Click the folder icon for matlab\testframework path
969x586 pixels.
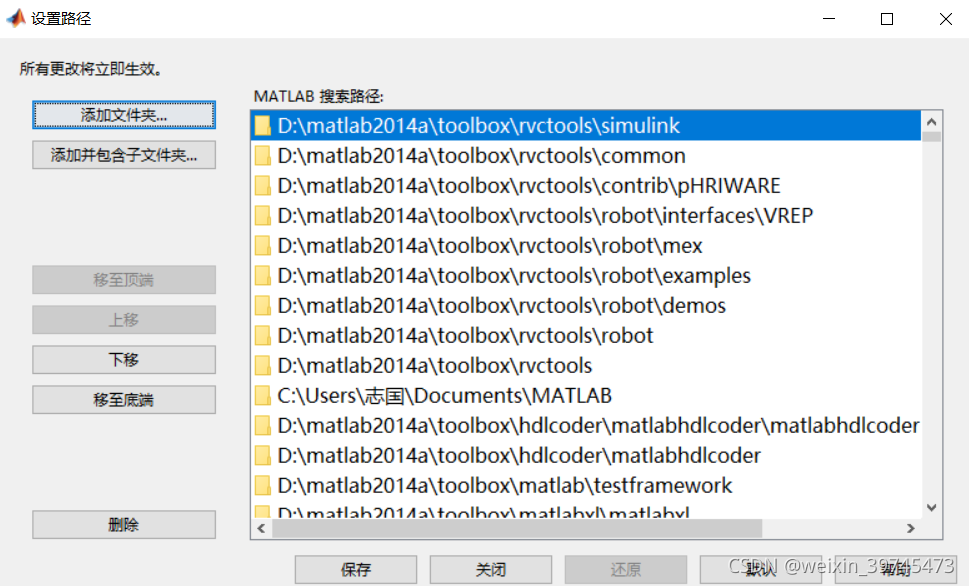click(x=262, y=484)
